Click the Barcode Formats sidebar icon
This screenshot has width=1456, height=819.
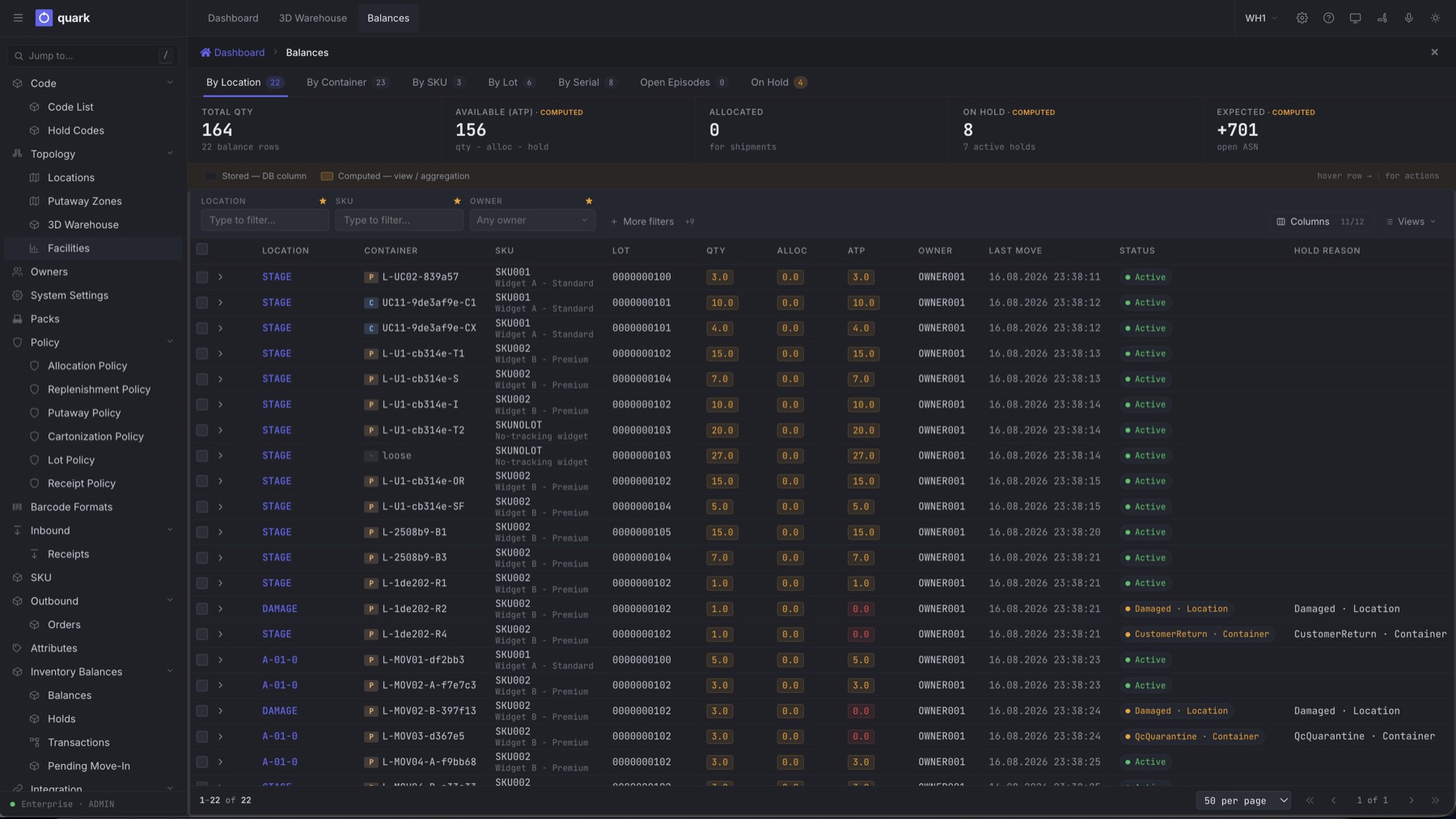pos(17,507)
